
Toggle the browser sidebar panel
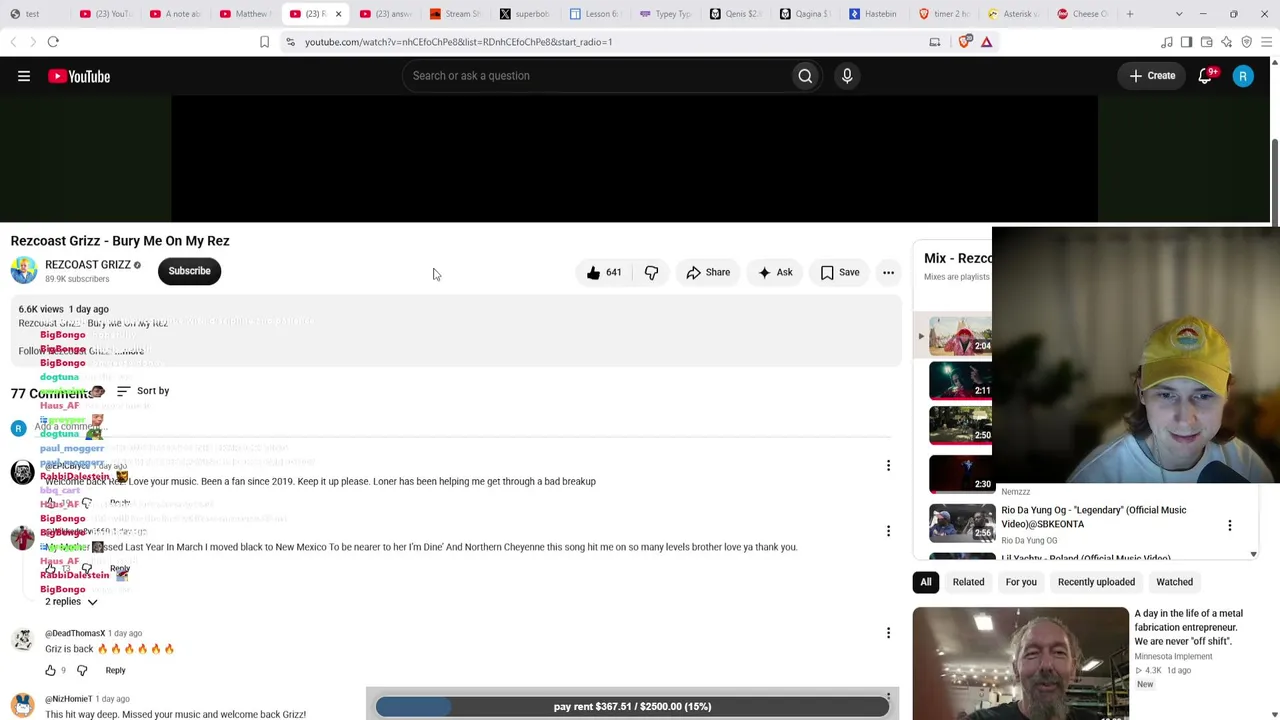[1186, 42]
